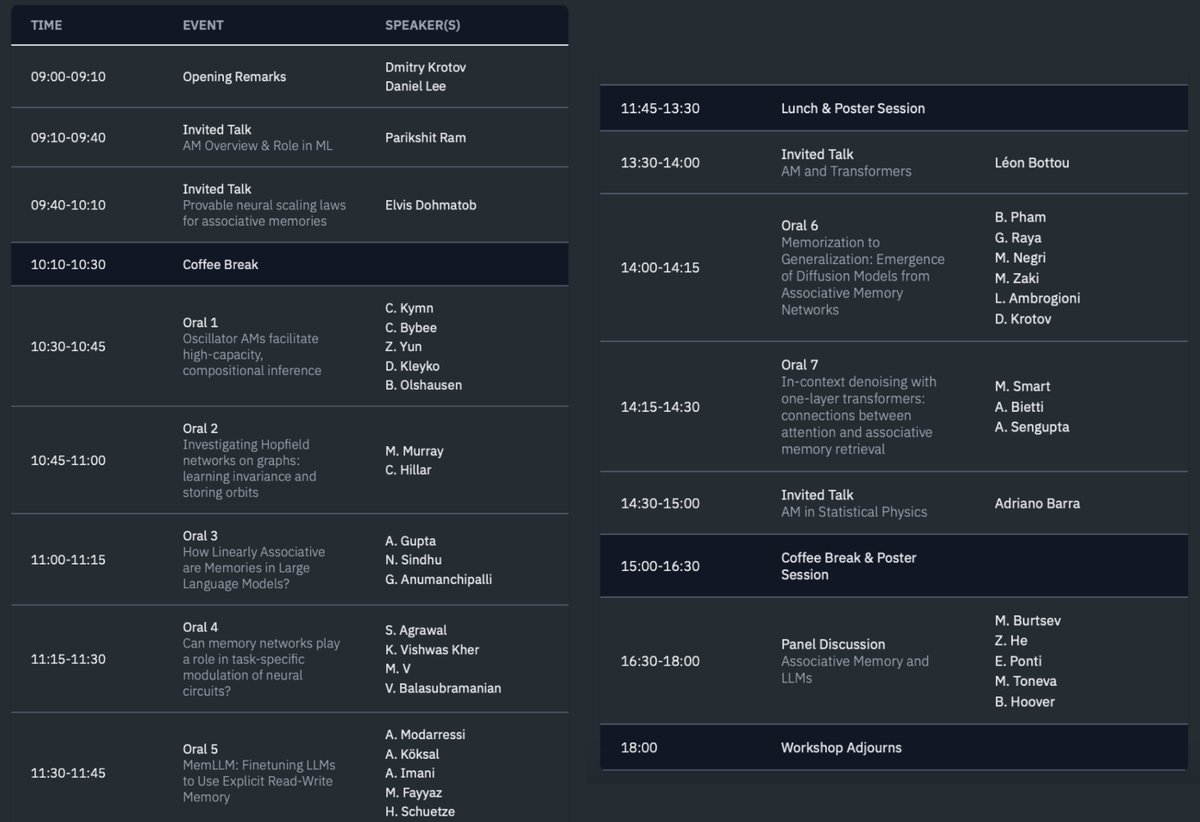Click speaker Léon Bottou
This screenshot has width=1200, height=822.
[1032, 163]
